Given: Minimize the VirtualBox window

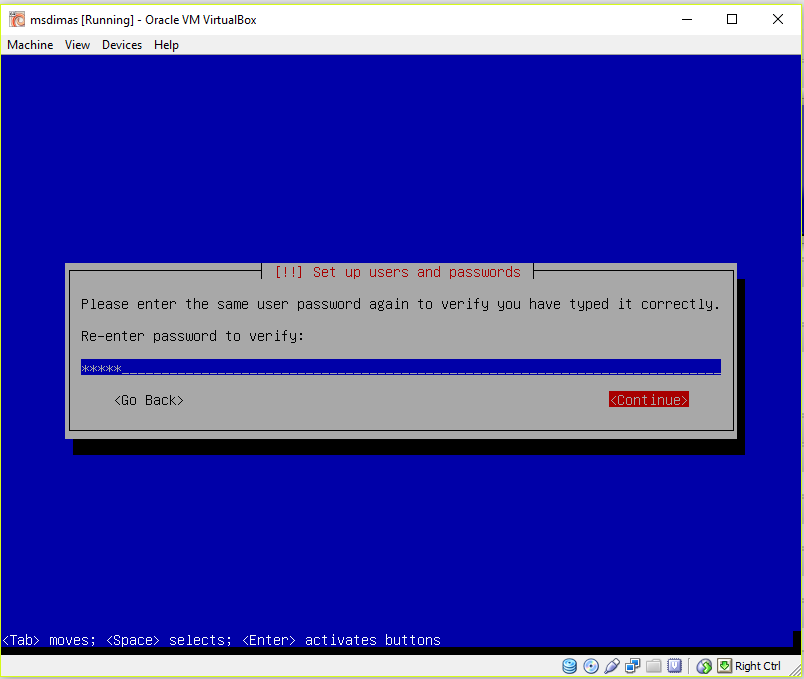Looking at the screenshot, I should click(x=687, y=19).
